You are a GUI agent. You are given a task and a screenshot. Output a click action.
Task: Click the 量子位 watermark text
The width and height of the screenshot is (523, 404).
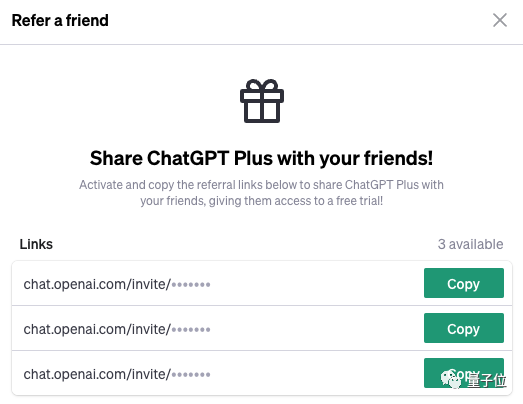tap(487, 380)
